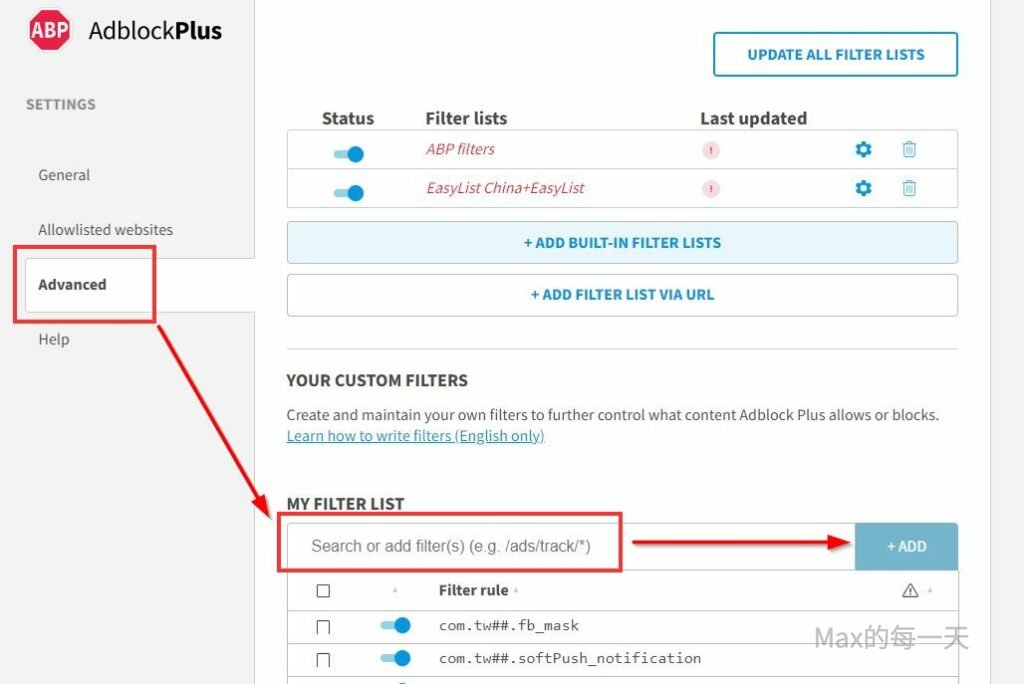This screenshot has height=684, width=1024.
Task: Toggle the com.tw##.fb_mask filter rule
Action: pos(396,626)
